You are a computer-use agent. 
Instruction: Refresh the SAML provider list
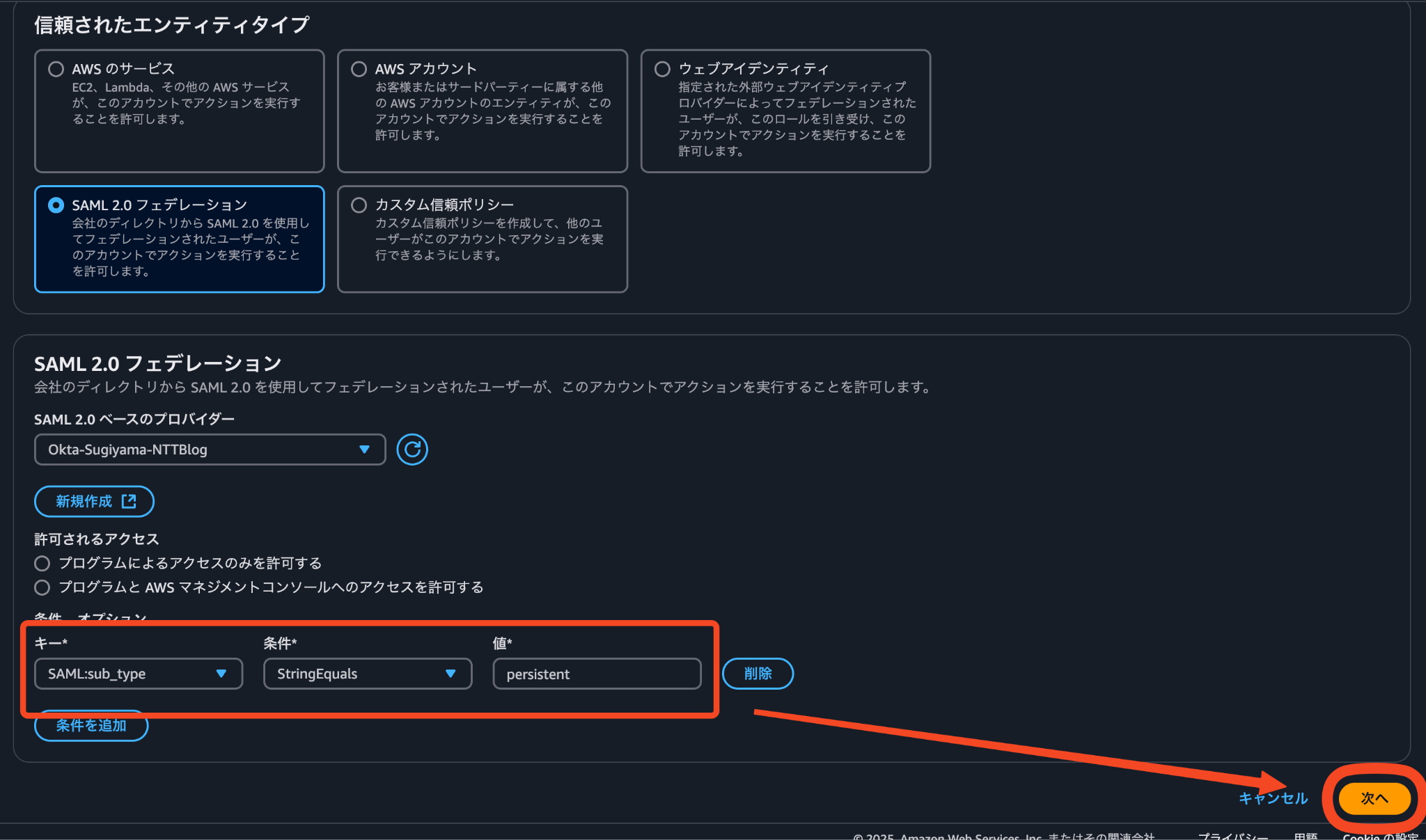click(x=412, y=450)
